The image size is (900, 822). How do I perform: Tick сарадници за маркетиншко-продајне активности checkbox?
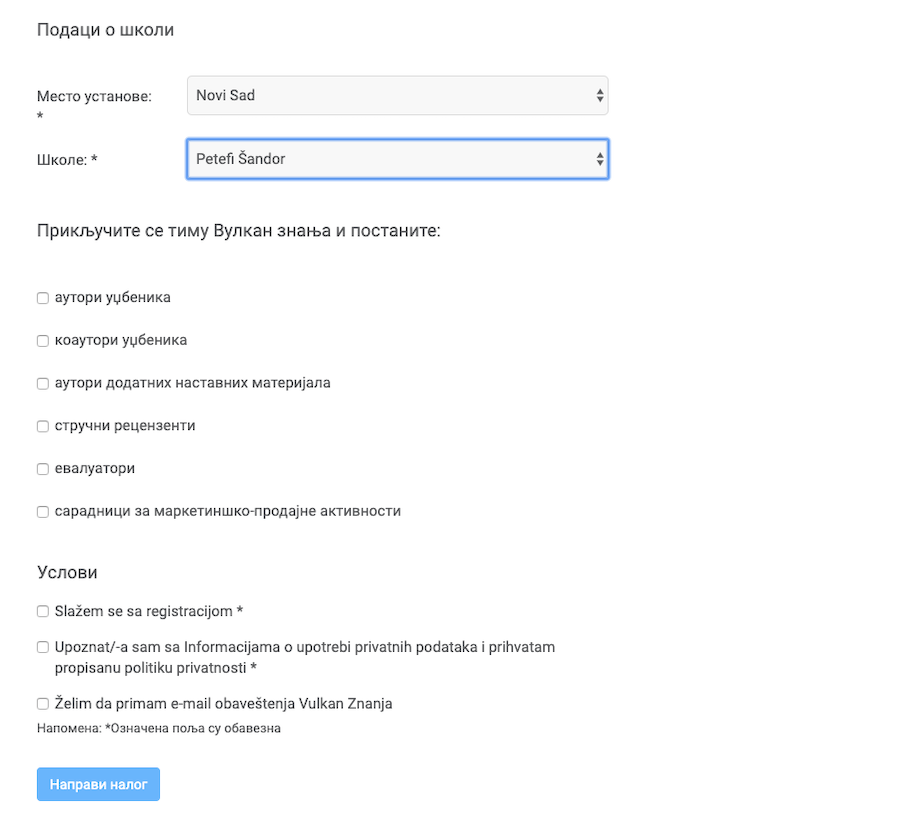coord(42,511)
